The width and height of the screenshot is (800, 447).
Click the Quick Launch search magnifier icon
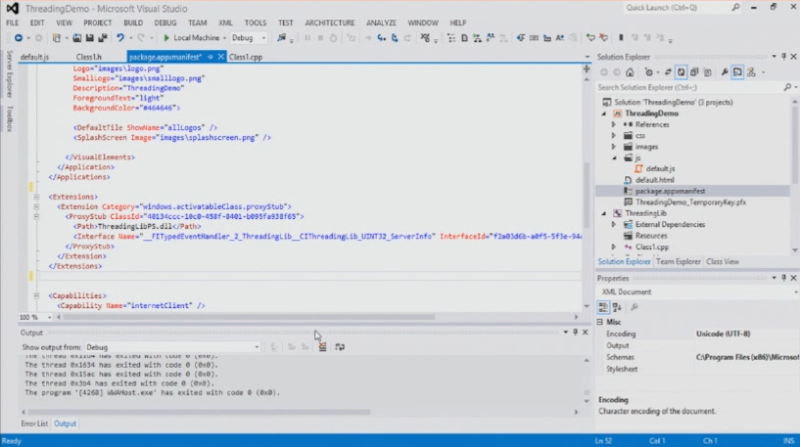click(x=735, y=8)
